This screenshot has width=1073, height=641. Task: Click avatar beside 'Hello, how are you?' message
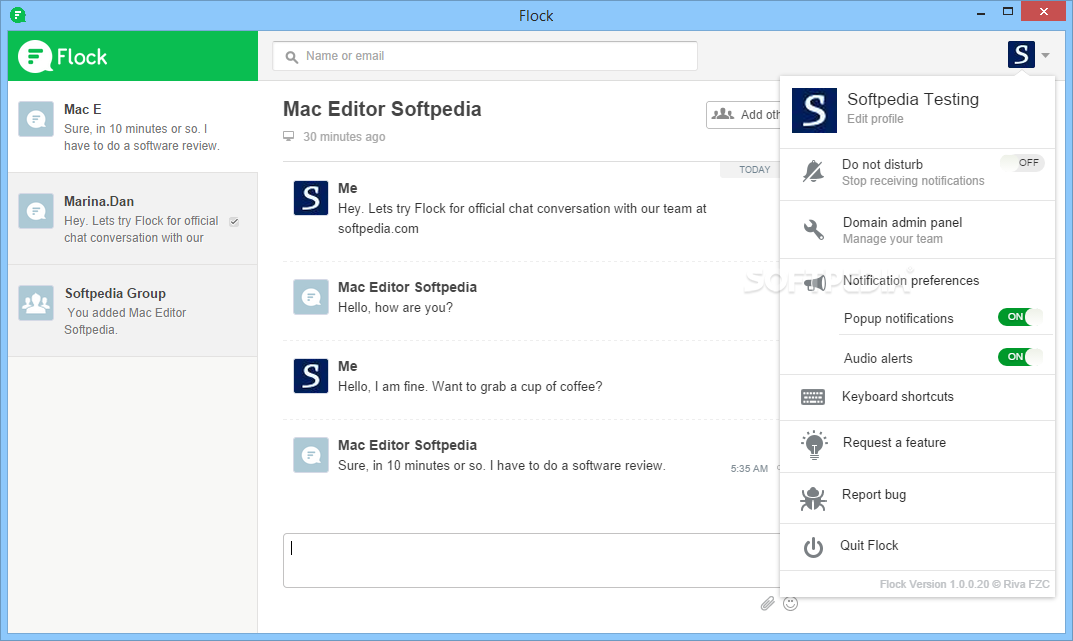311,297
